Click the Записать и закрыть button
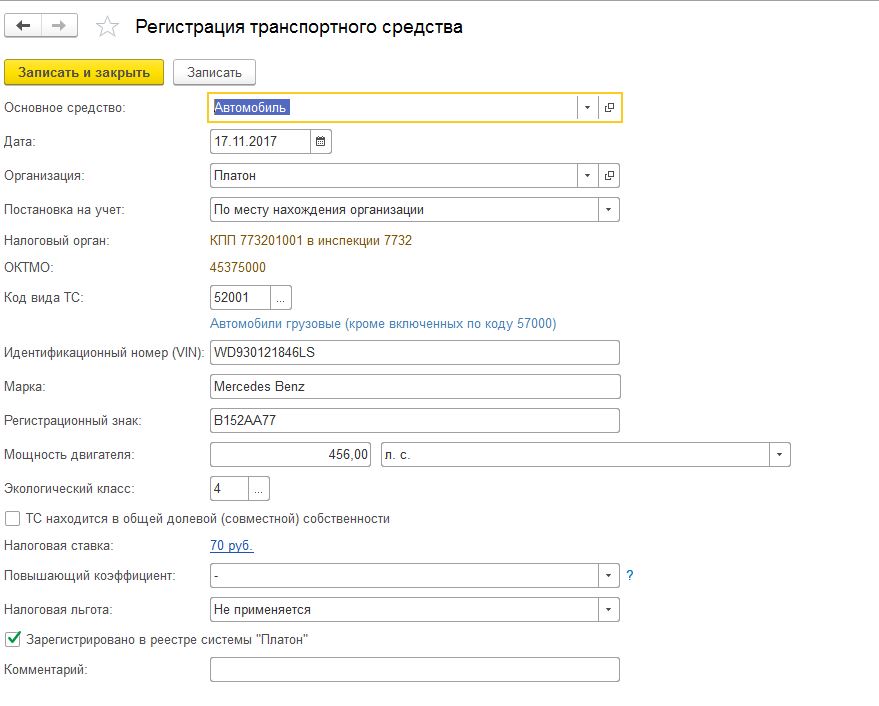Viewport: 879px width, 706px height. click(x=84, y=72)
